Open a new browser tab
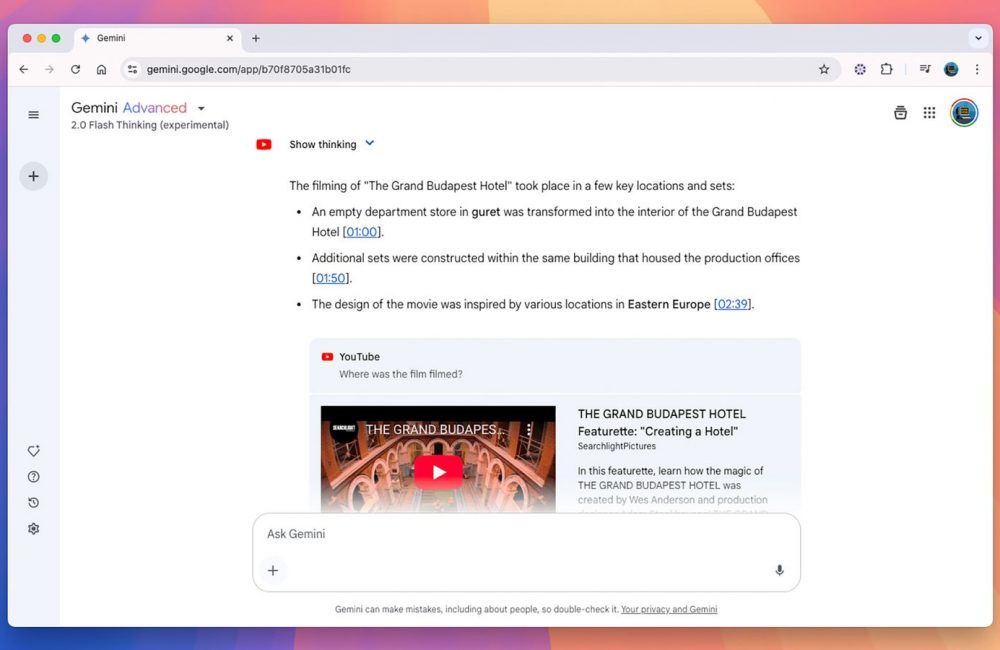Image resolution: width=1000 pixels, height=650 pixels. (x=256, y=38)
